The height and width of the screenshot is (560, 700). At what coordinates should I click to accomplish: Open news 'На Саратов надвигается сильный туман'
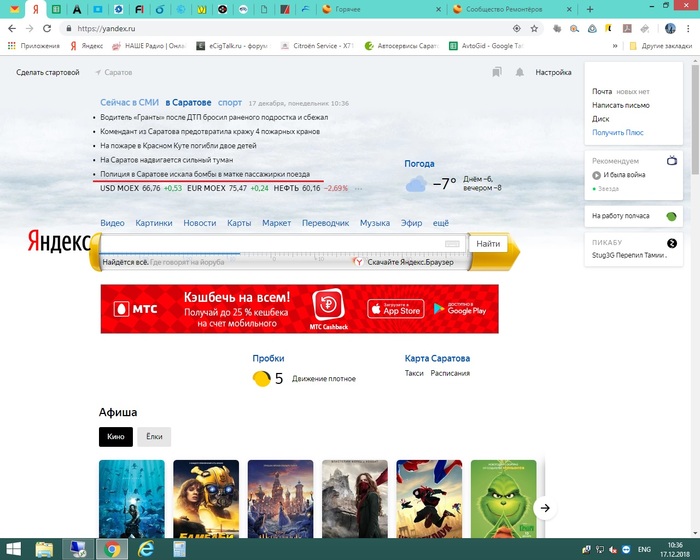tap(167, 159)
